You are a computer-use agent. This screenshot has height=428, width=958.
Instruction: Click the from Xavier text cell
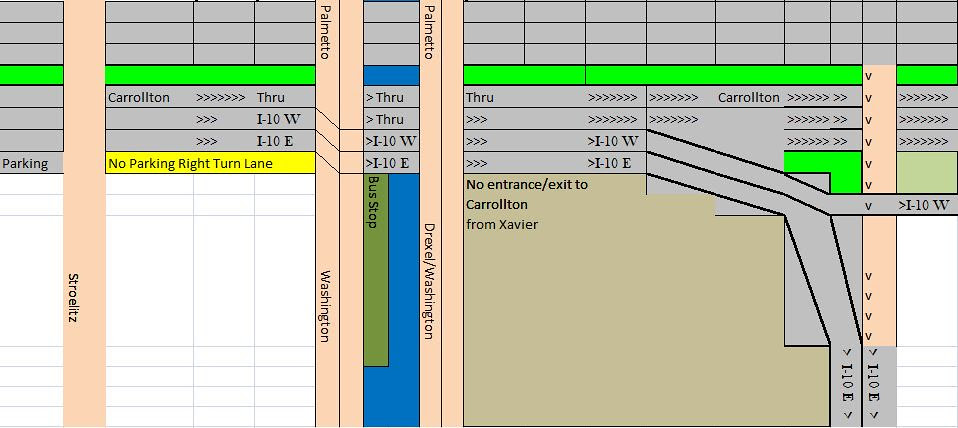click(x=502, y=225)
